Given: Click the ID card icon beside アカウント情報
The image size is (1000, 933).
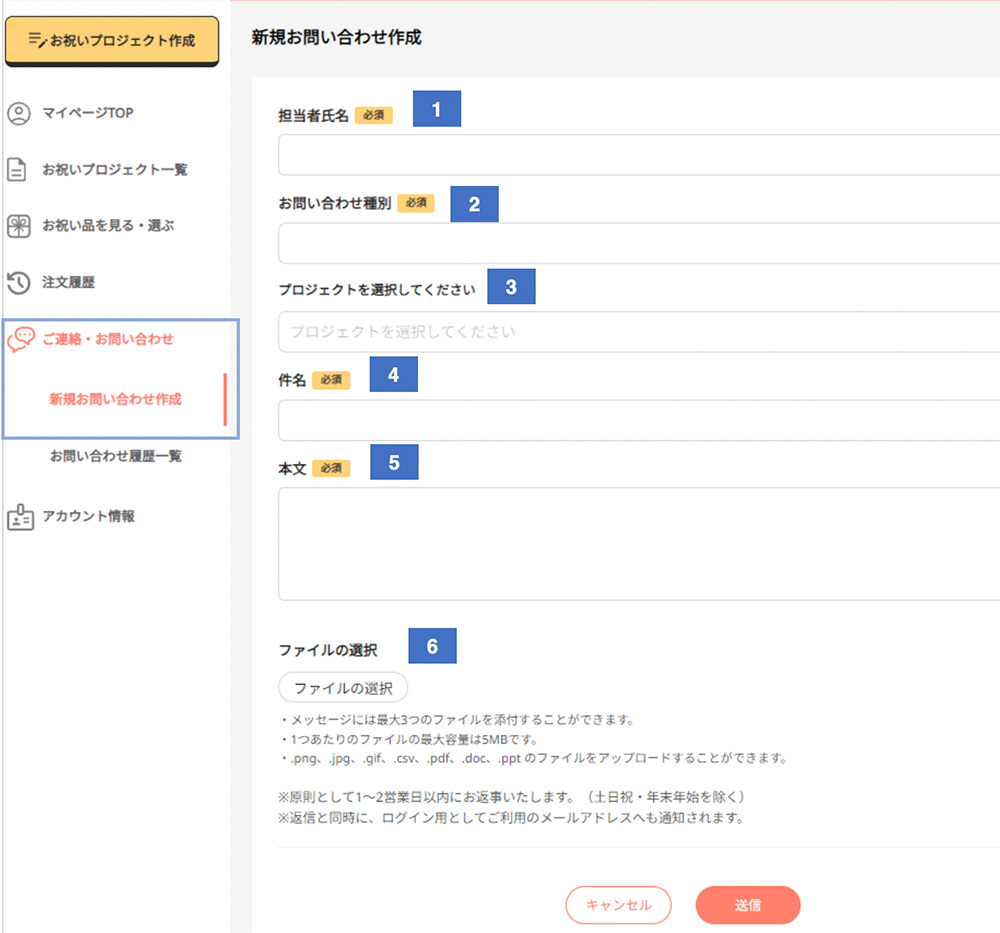Looking at the screenshot, I should pyautogui.click(x=20, y=517).
